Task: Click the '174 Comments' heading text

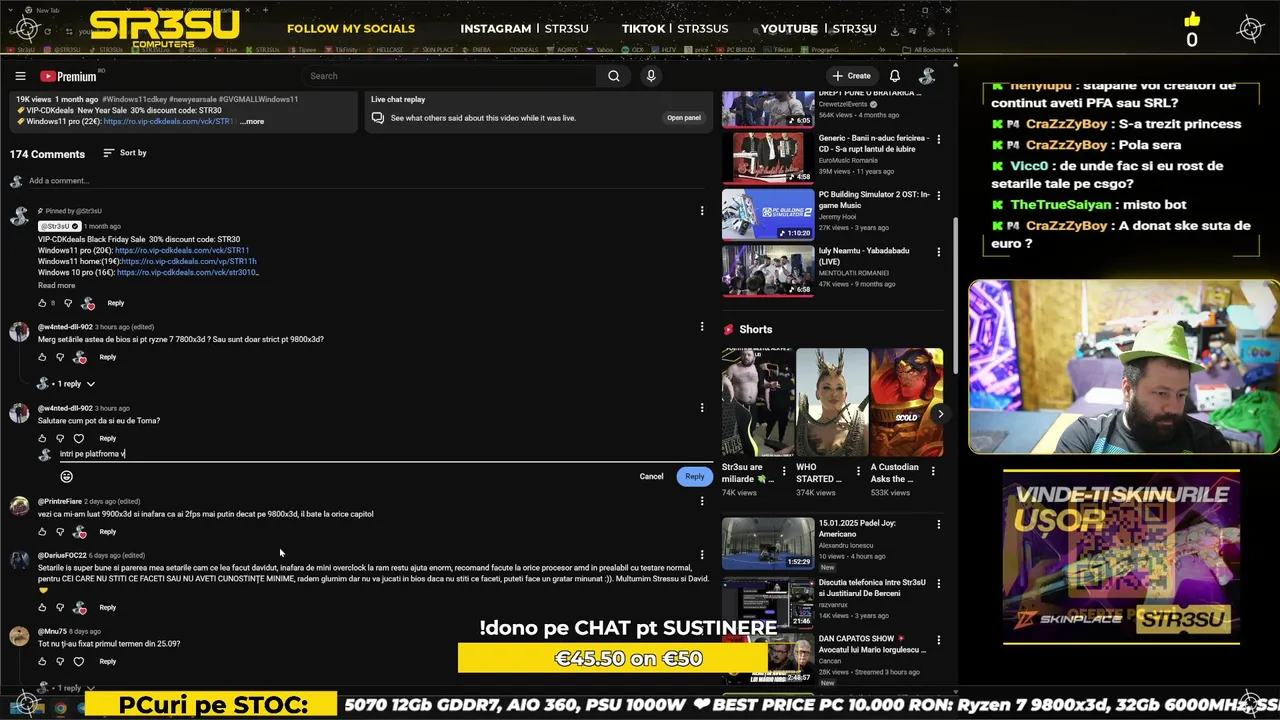Action: pos(47,154)
